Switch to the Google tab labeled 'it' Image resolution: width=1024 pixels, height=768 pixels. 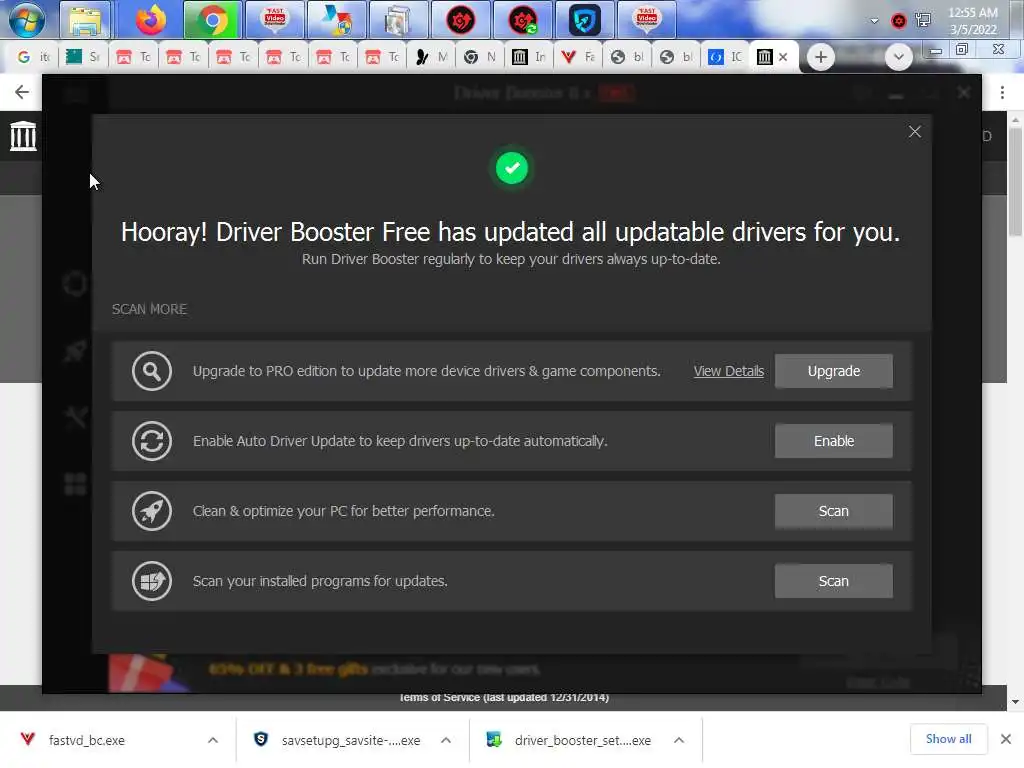pyautogui.click(x=33, y=57)
